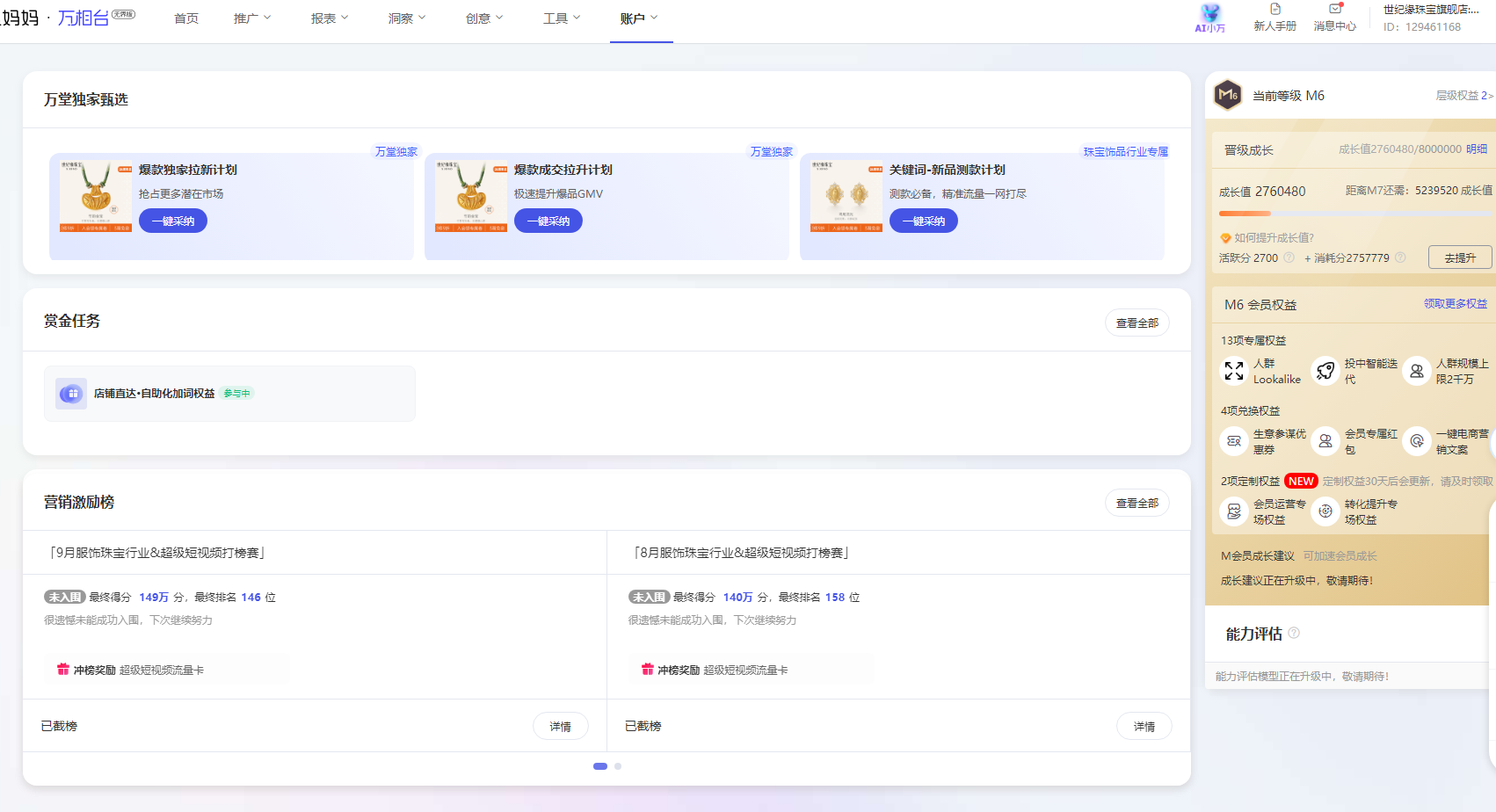Select the 投中智能迭代 rocket icon

click(1325, 371)
